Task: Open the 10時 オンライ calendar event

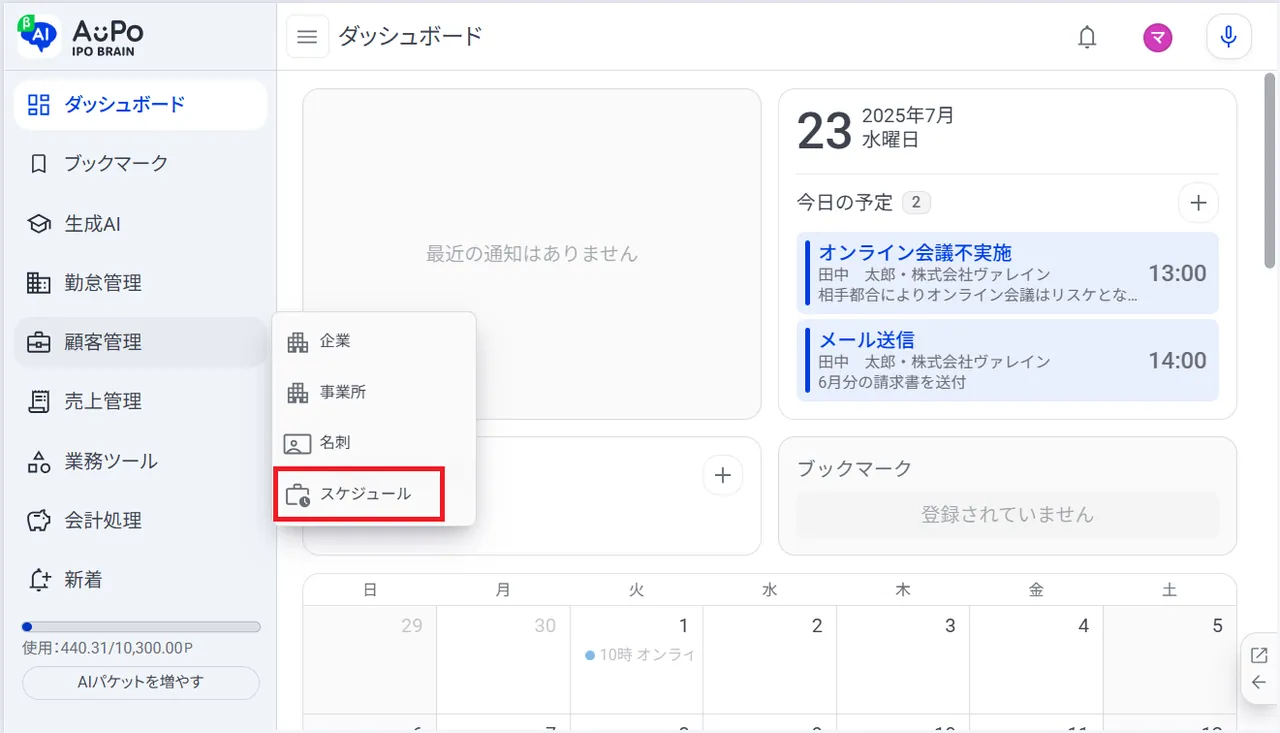Action: click(639, 655)
